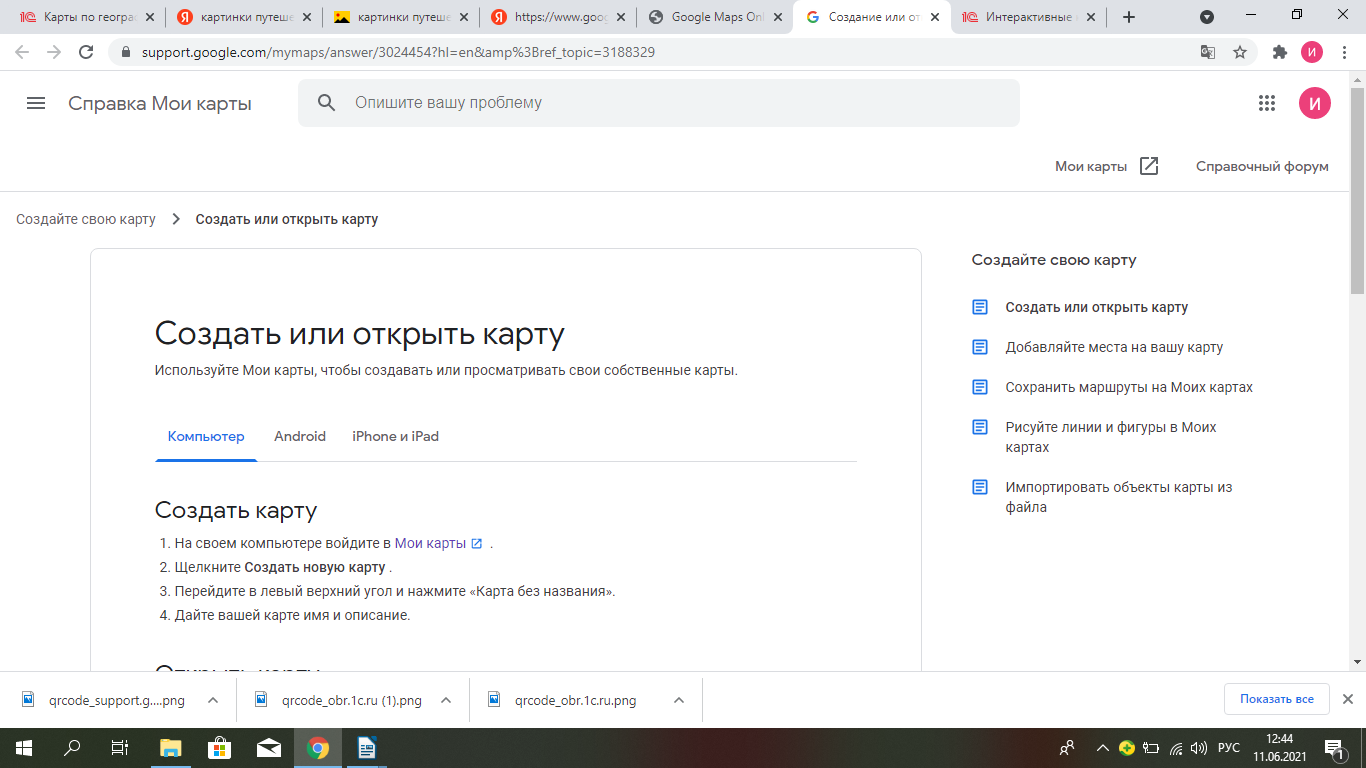Close the downloads bar with the X
1366x768 pixels.
coord(1347,699)
